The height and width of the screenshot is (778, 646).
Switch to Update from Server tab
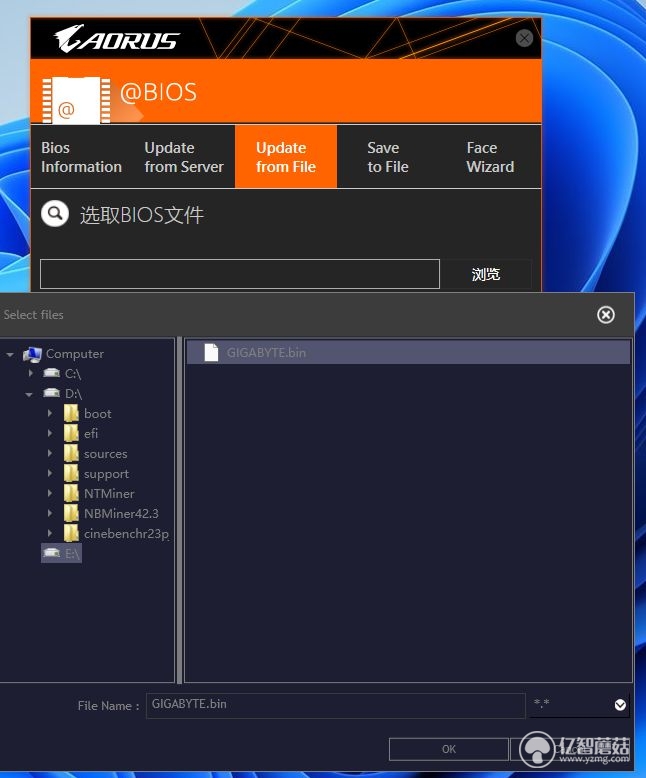pos(184,157)
